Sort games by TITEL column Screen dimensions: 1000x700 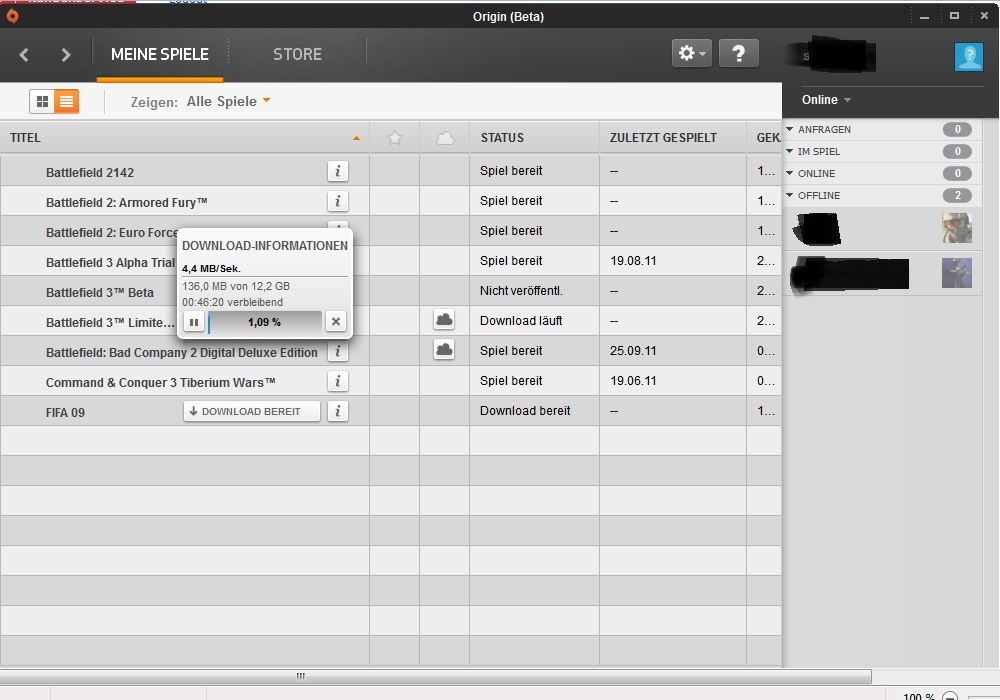click(x=185, y=138)
